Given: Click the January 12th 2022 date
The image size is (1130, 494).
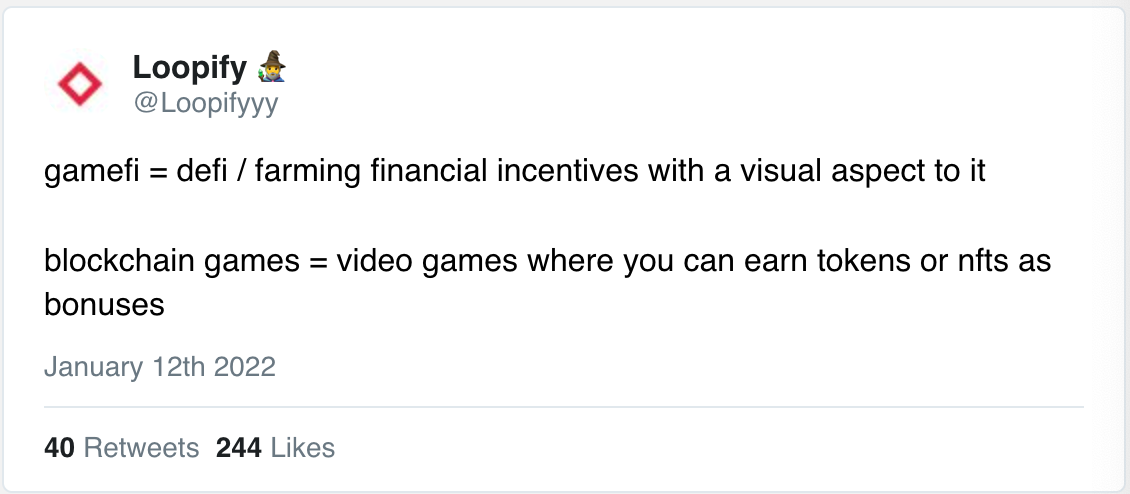Looking at the screenshot, I should 160,367.
